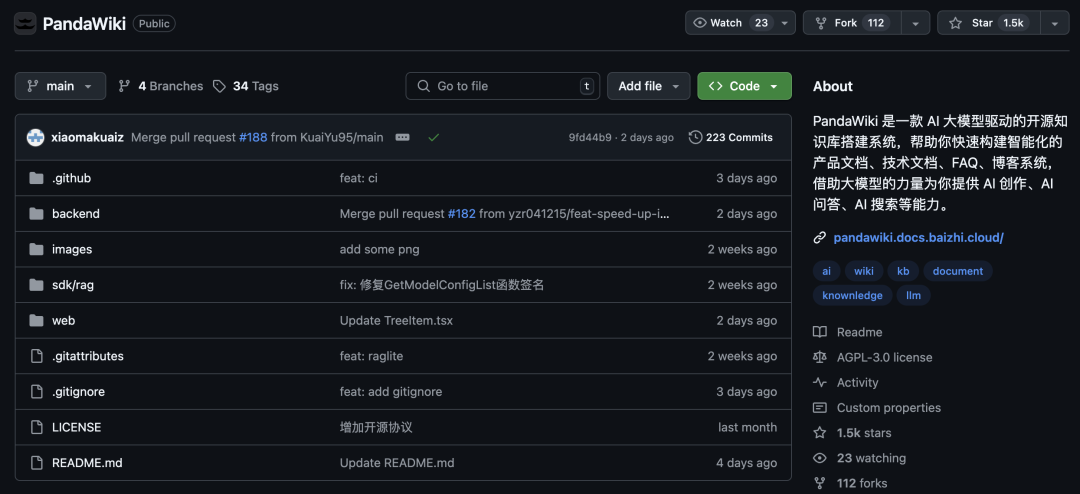Open the LICENSE file

point(76,427)
